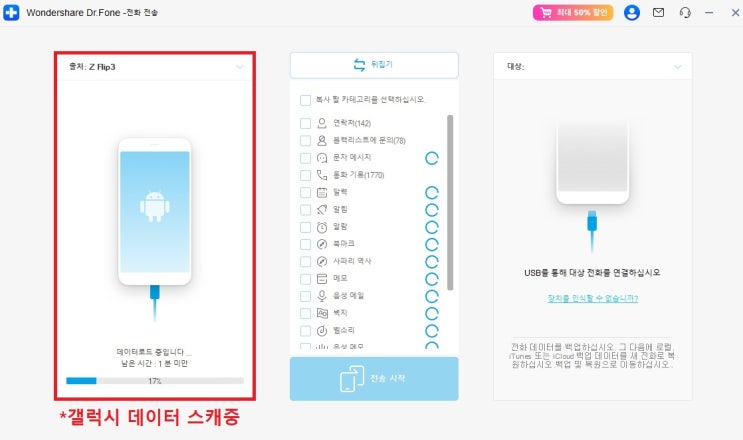Click the start transfer button

coord(374,378)
